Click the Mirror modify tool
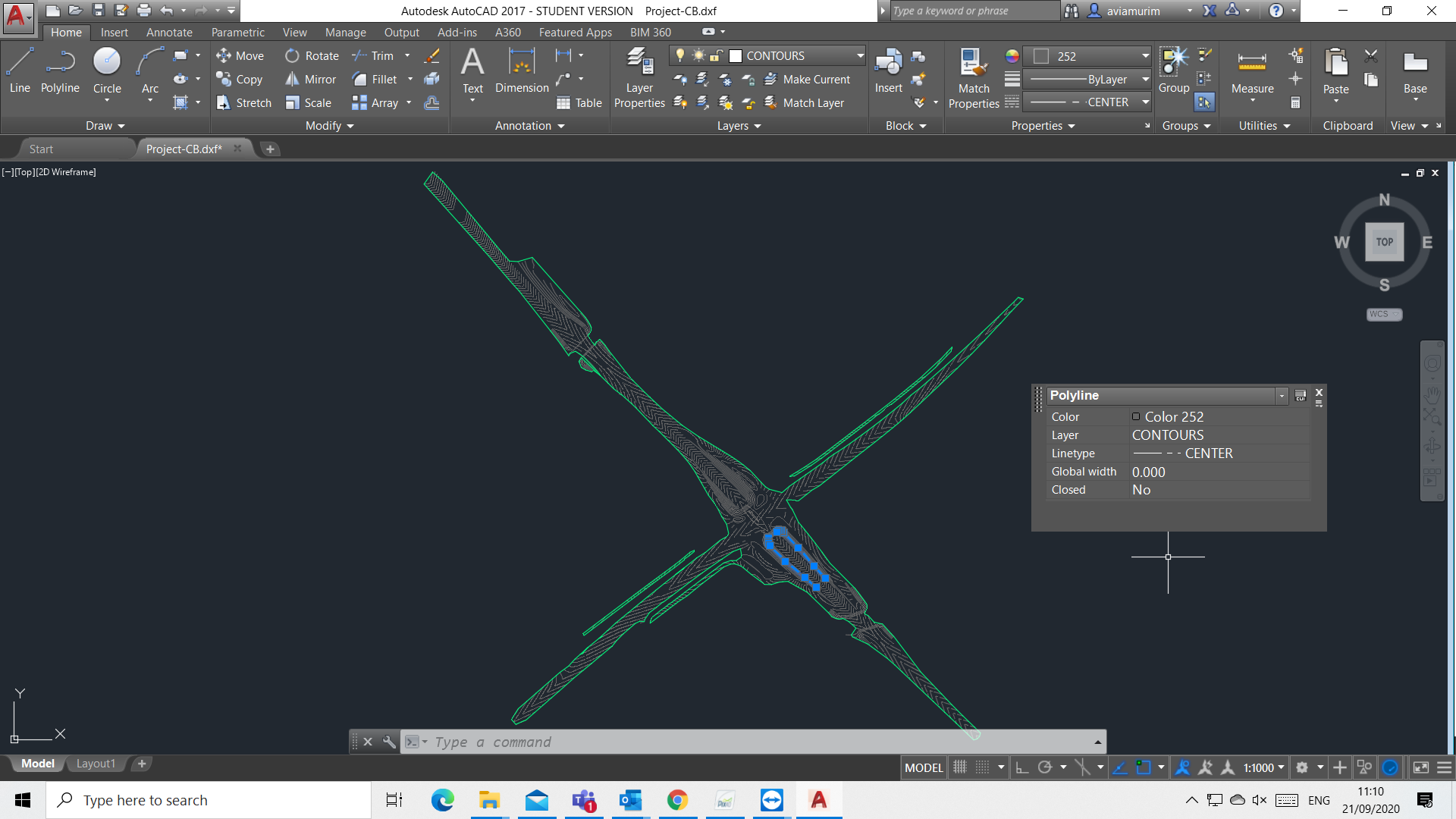1456x819 pixels. point(310,80)
